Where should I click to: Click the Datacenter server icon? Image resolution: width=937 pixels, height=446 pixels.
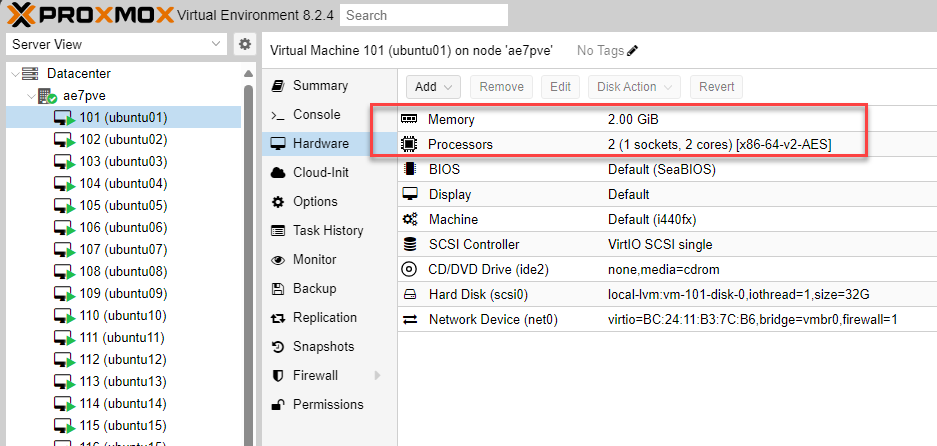pos(30,74)
